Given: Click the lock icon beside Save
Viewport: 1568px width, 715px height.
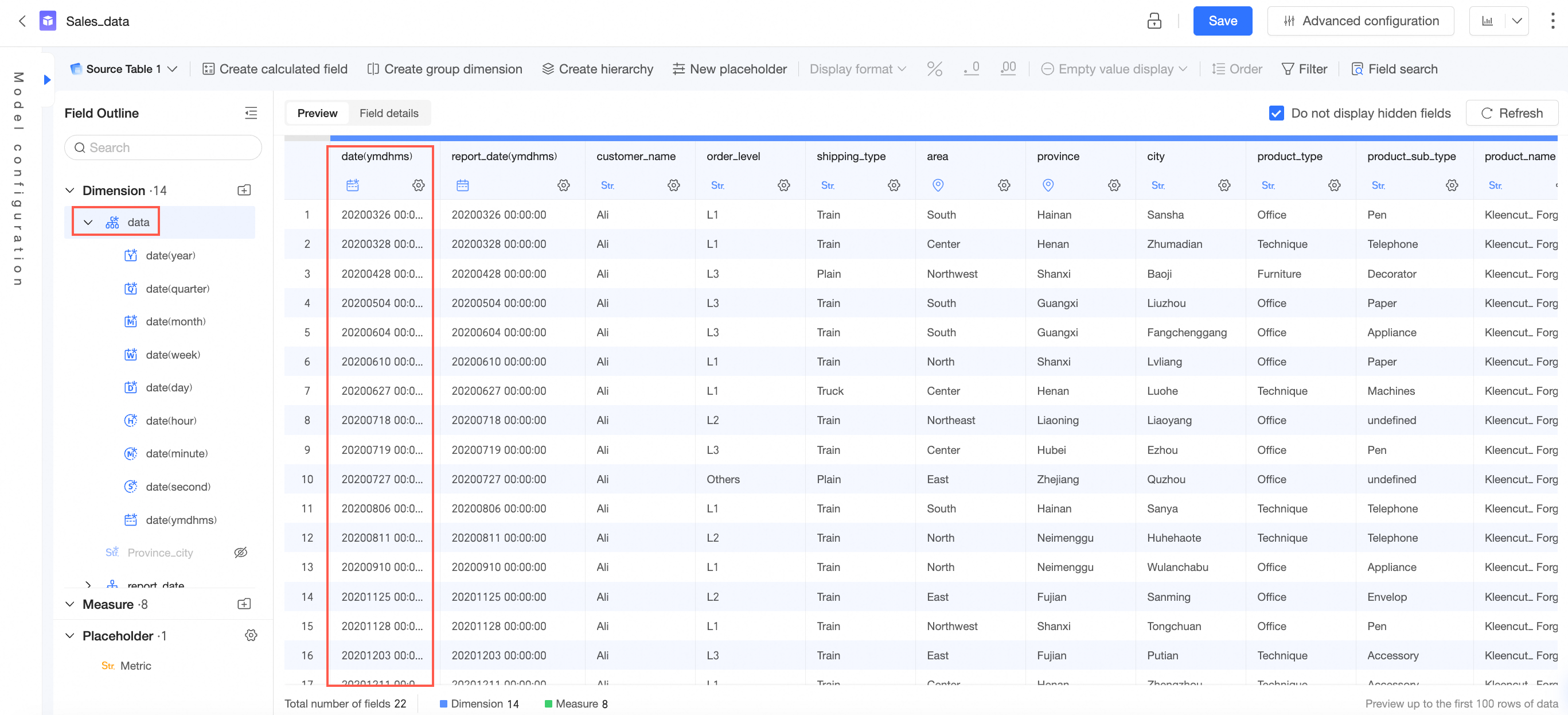Looking at the screenshot, I should click(x=1153, y=21).
